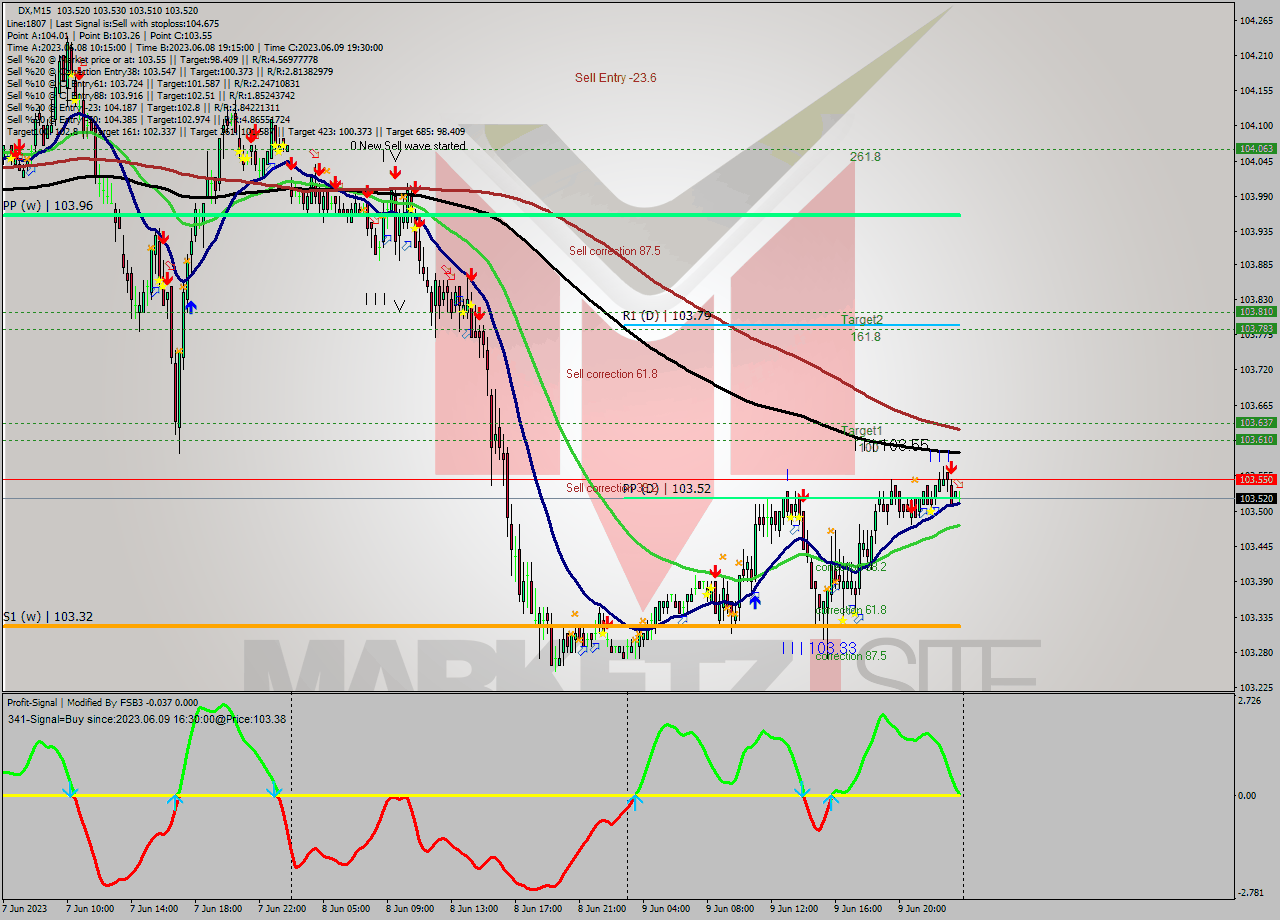Click the green '261.8' Fibonacci label
This screenshot has height=920, width=1280.
[x=865, y=157]
